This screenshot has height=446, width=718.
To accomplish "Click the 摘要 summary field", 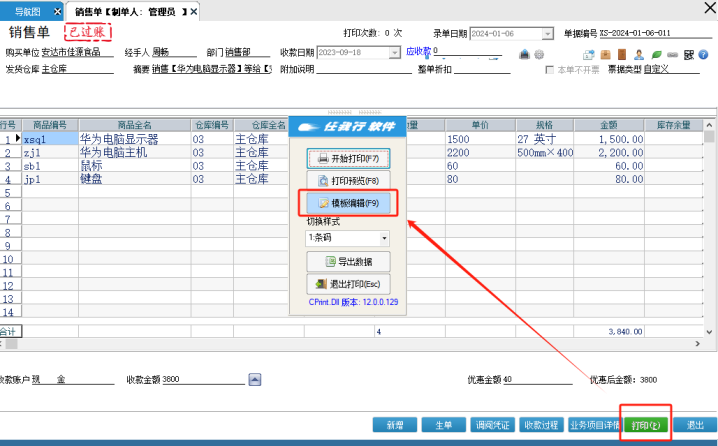I will click(212, 69).
